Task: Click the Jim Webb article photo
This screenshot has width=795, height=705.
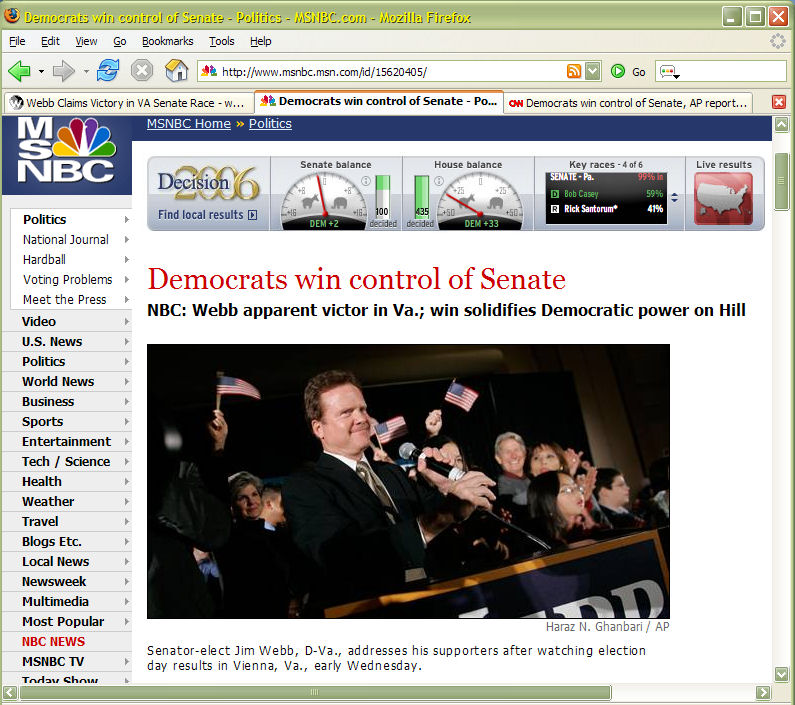Action: (x=408, y=481)
